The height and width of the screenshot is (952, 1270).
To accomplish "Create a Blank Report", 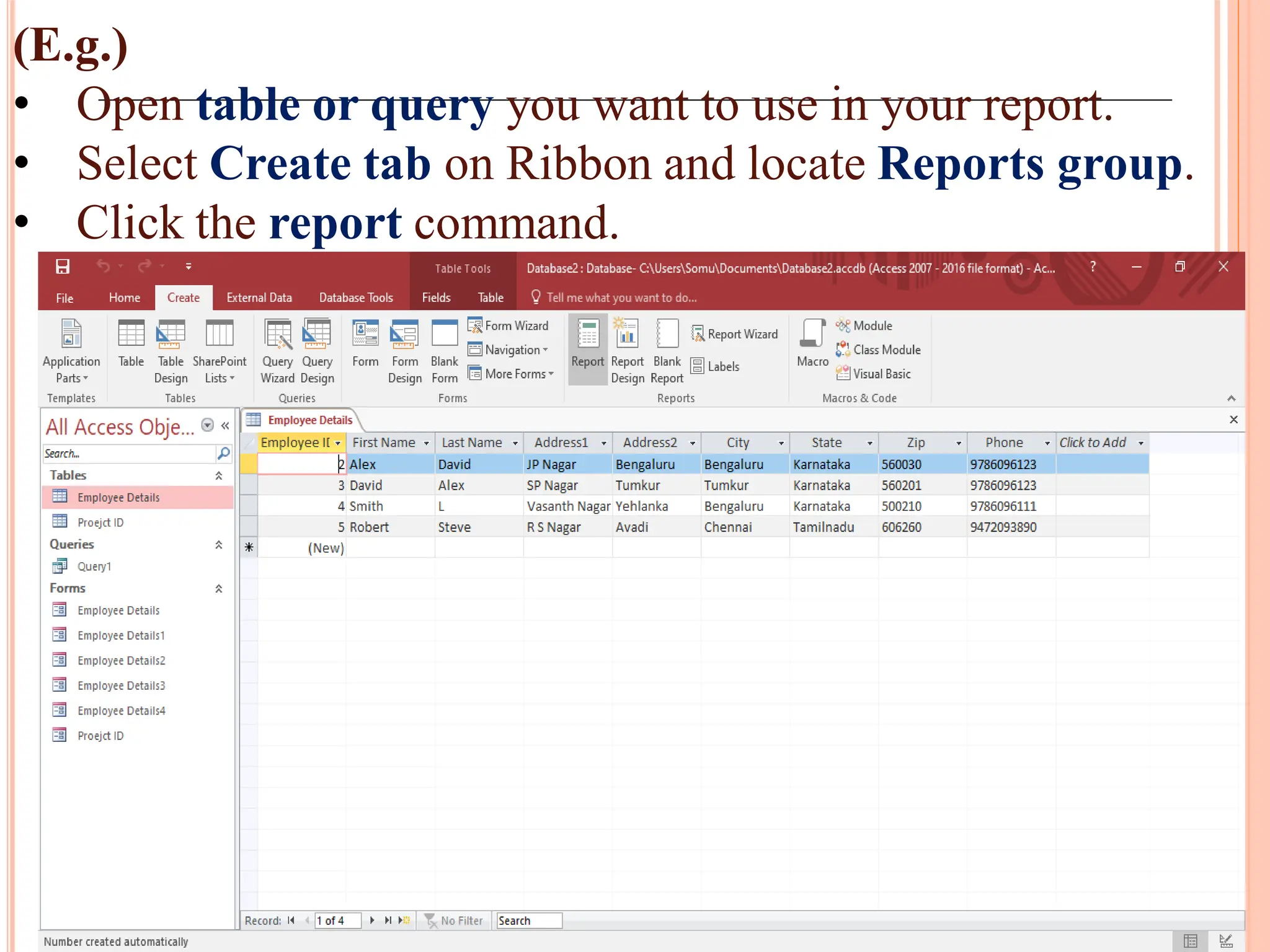I will (667, 351).
